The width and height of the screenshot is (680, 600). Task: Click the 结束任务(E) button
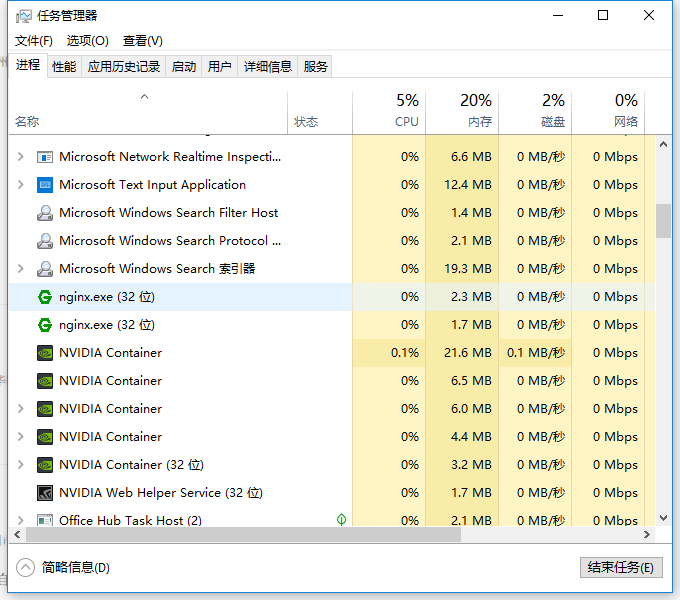(x=621, y=567)
